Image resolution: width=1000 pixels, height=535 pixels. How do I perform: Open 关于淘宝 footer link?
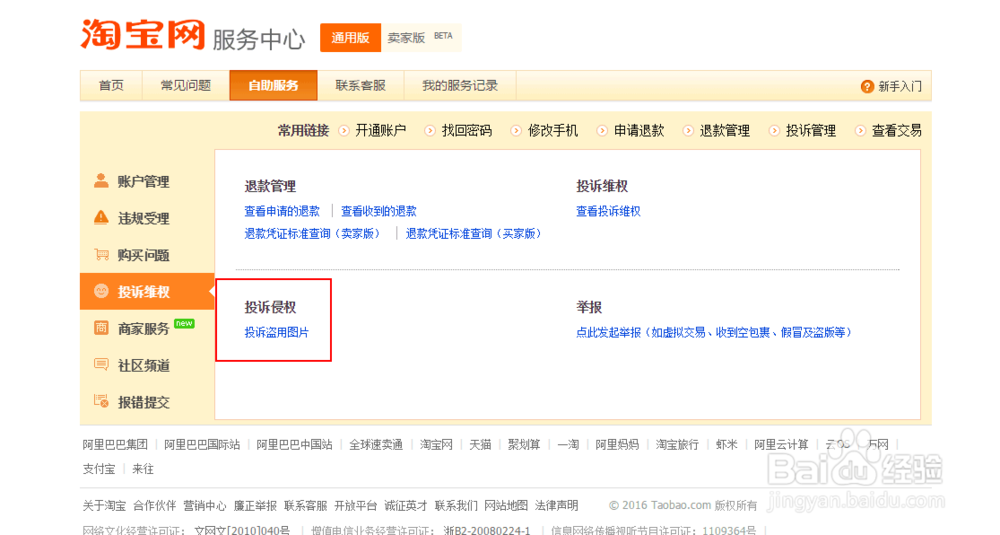point(104,506)
